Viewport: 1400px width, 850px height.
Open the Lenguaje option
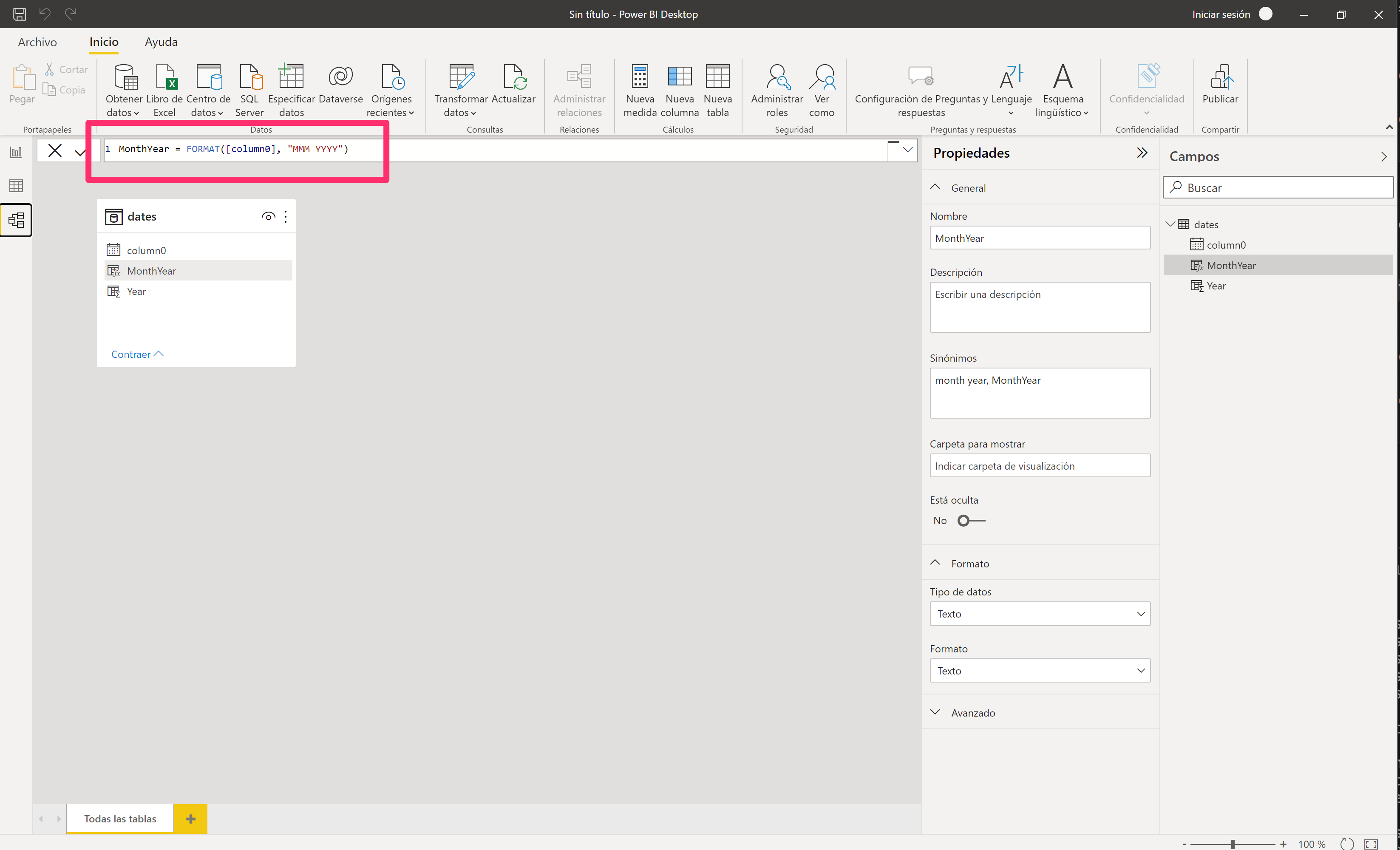click(1012, 91)
